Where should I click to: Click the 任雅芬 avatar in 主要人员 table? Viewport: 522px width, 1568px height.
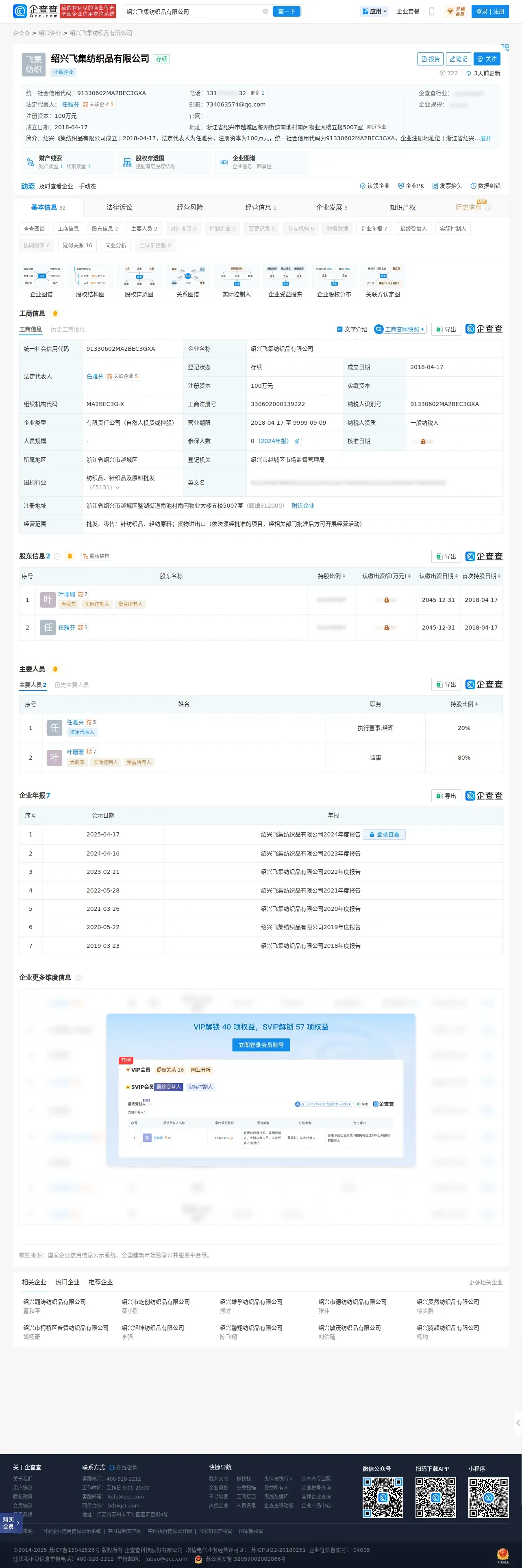click(55, 728)
